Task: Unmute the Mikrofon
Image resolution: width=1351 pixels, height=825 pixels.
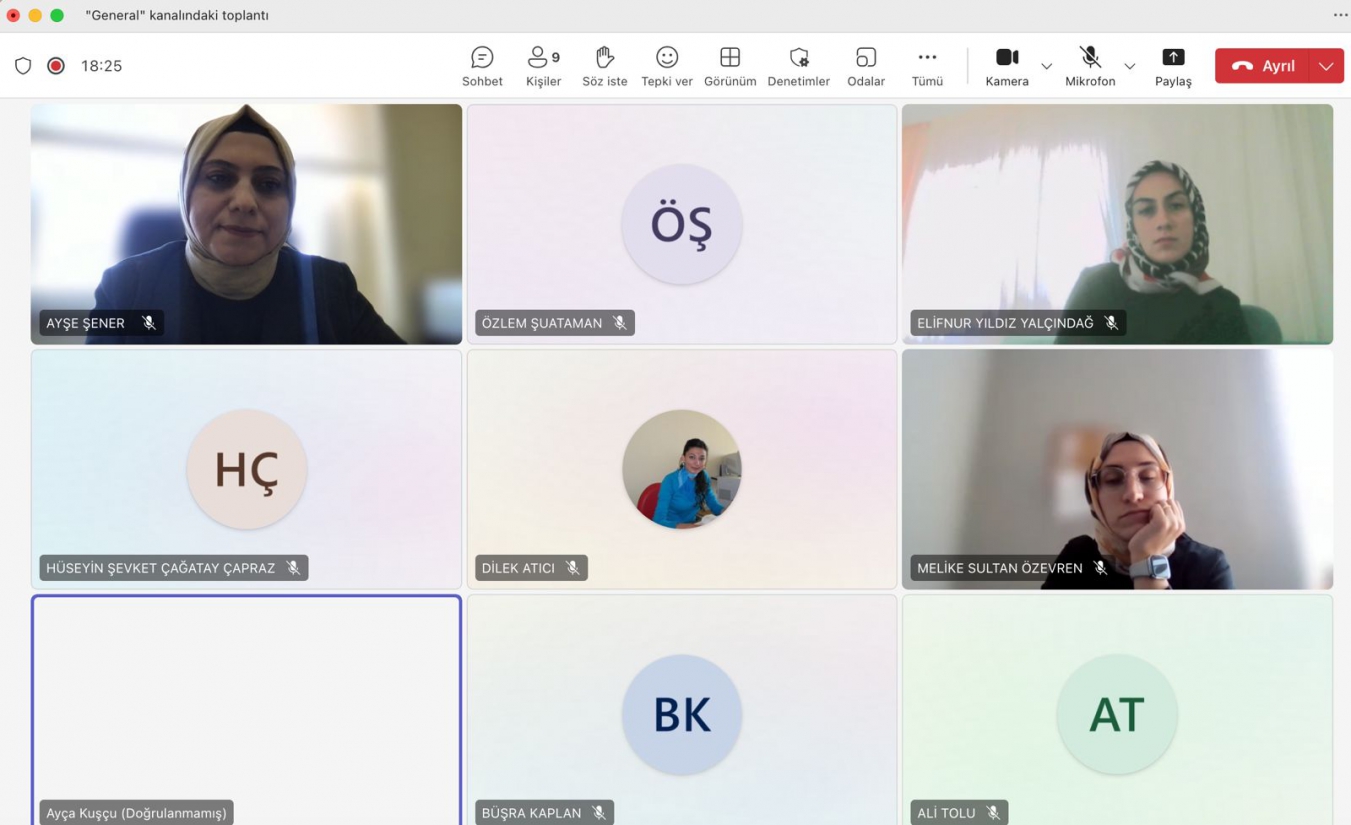Action: coord(1090,66)
